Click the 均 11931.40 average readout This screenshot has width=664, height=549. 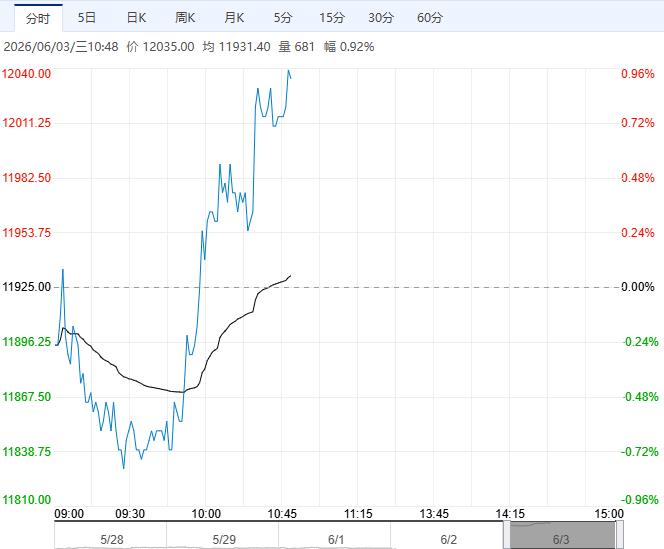236,47
